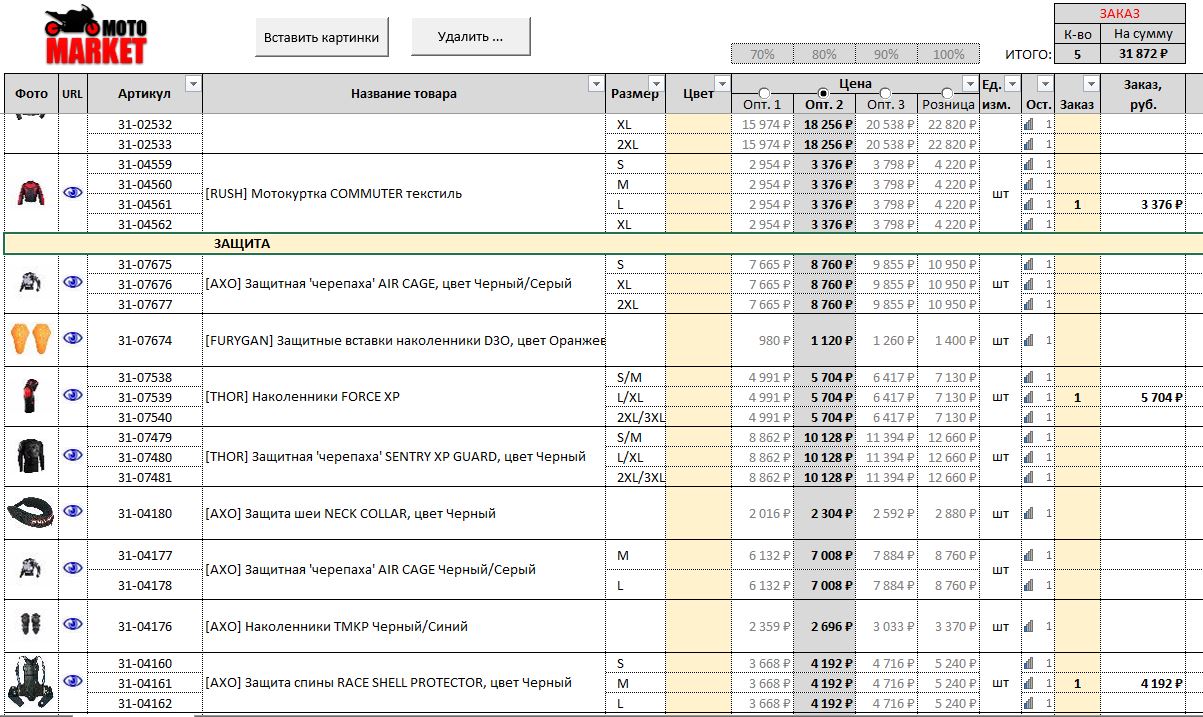Click stock bar icon for article 31-07674
Viewport: 1203px width, 717px height.
click(1028, 341)
